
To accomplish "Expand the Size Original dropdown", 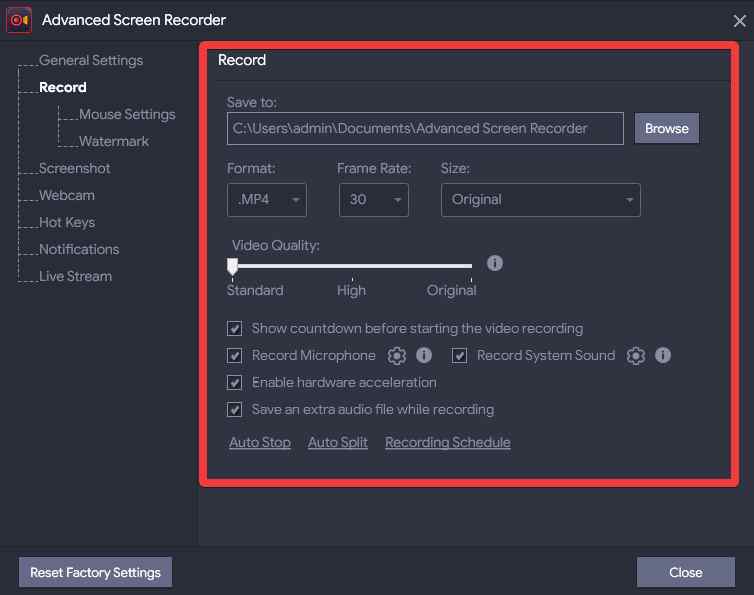I will coord(540,200).
